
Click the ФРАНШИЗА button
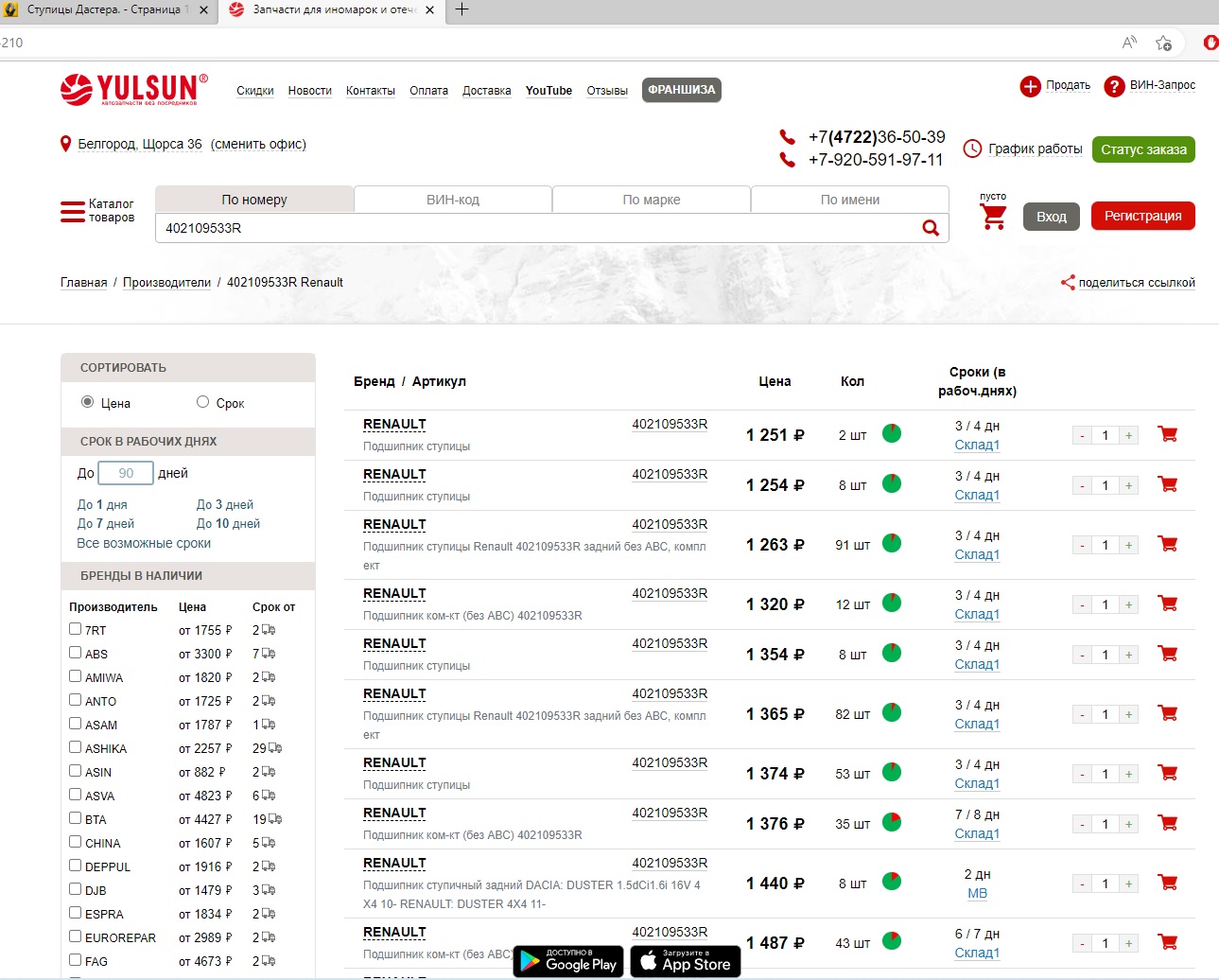click(682, 90)
